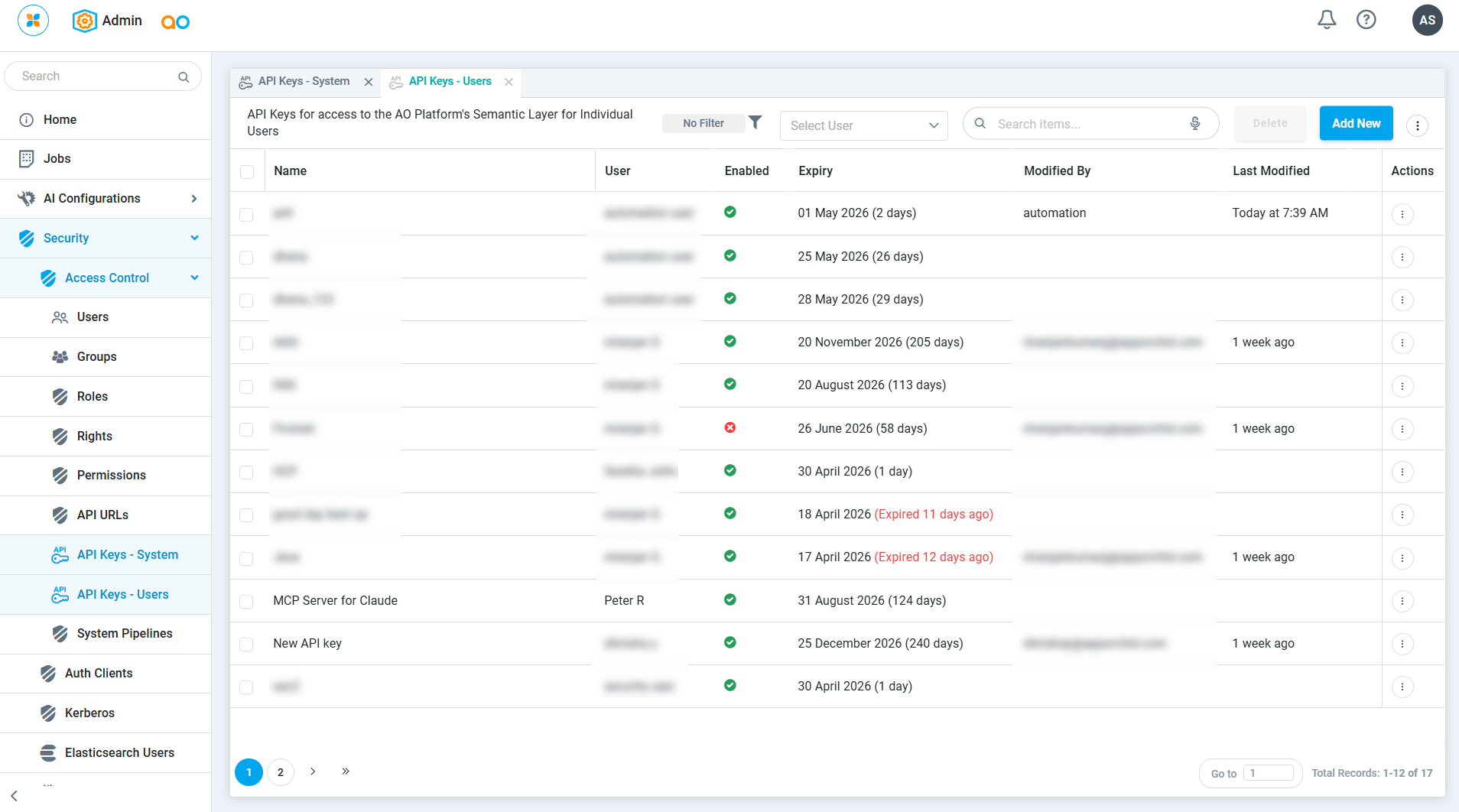This screenshot has width=1459, height=812.
Task: Open Home in the sidebar
Action: click(106, 120)
